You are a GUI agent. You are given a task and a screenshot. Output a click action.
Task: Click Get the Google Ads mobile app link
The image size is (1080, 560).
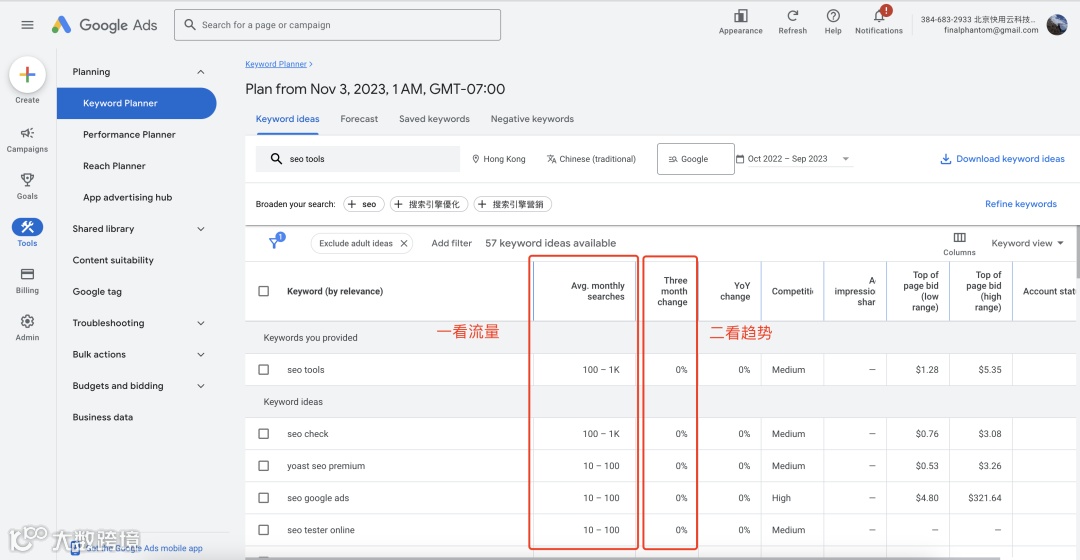(144, 548)
